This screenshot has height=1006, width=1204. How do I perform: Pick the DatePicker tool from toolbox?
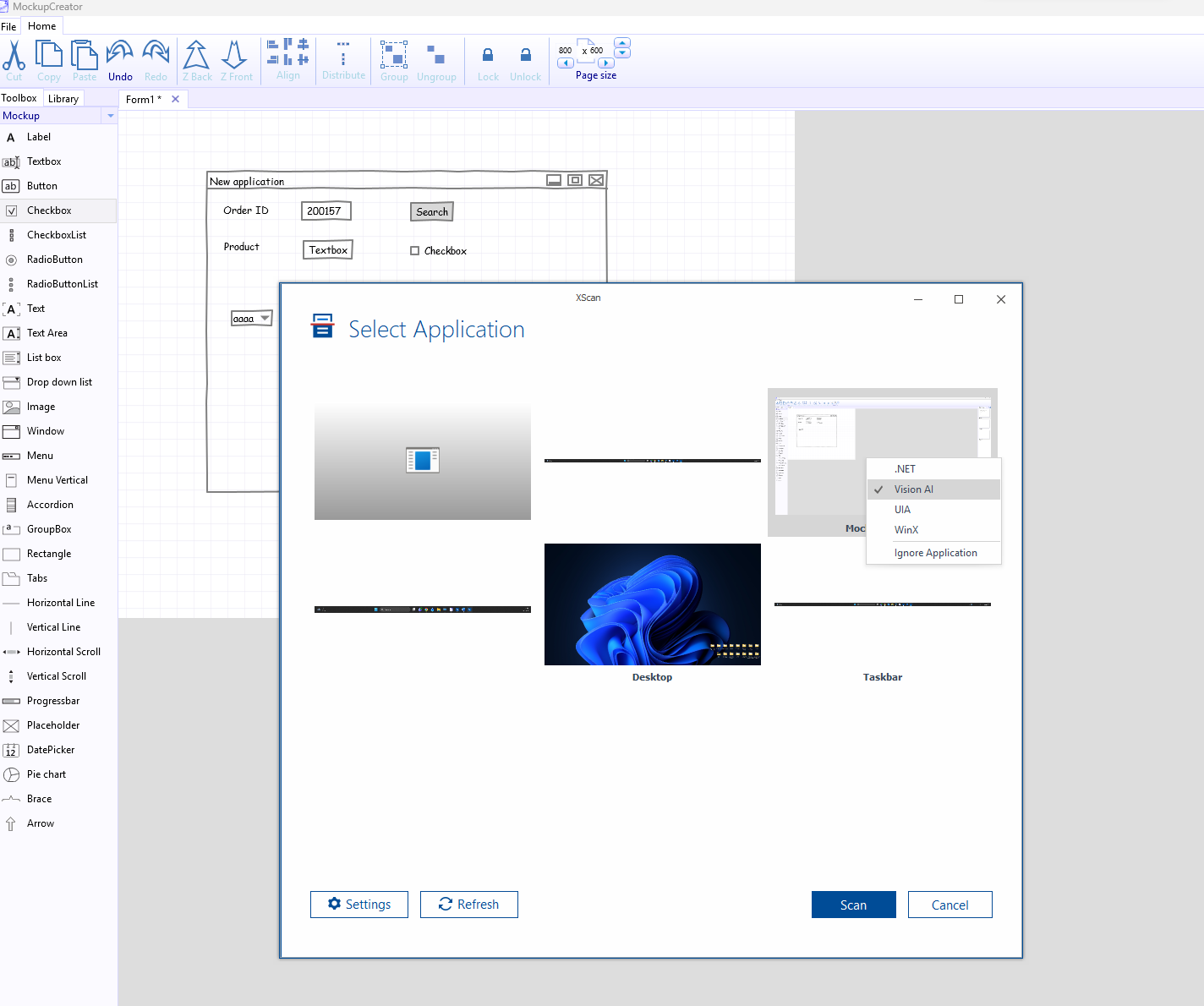50,750
